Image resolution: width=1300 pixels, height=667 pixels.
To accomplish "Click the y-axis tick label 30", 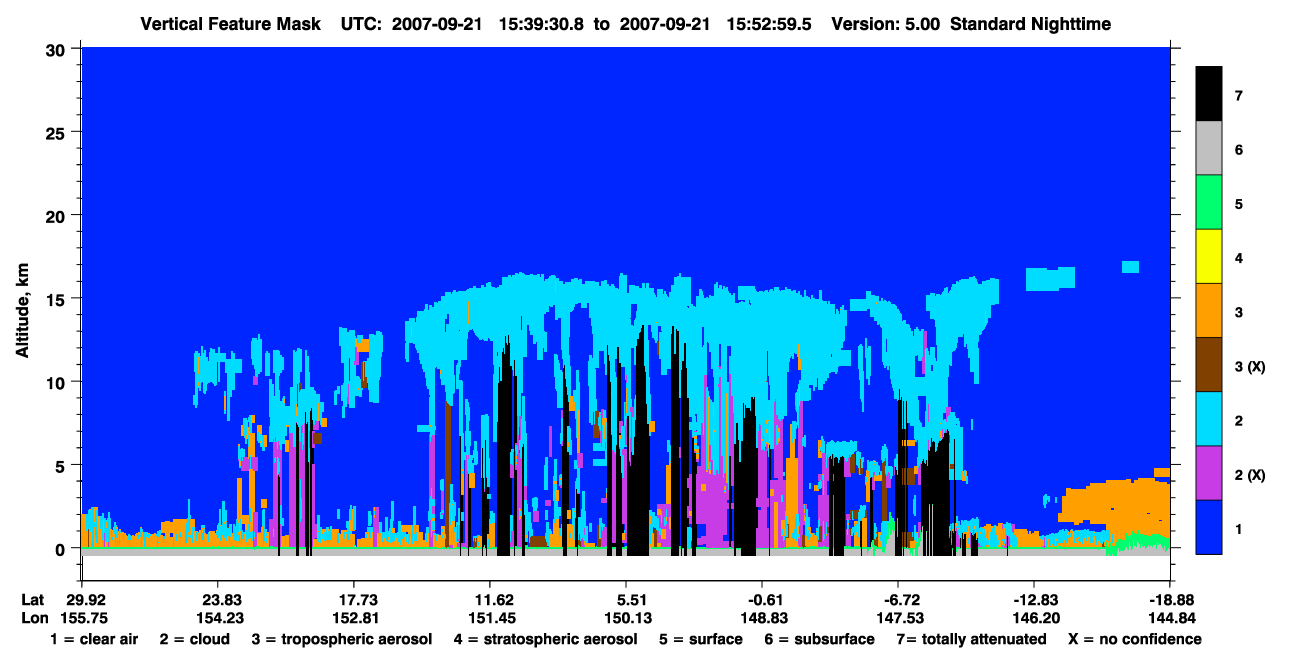I will pos(58,49).
